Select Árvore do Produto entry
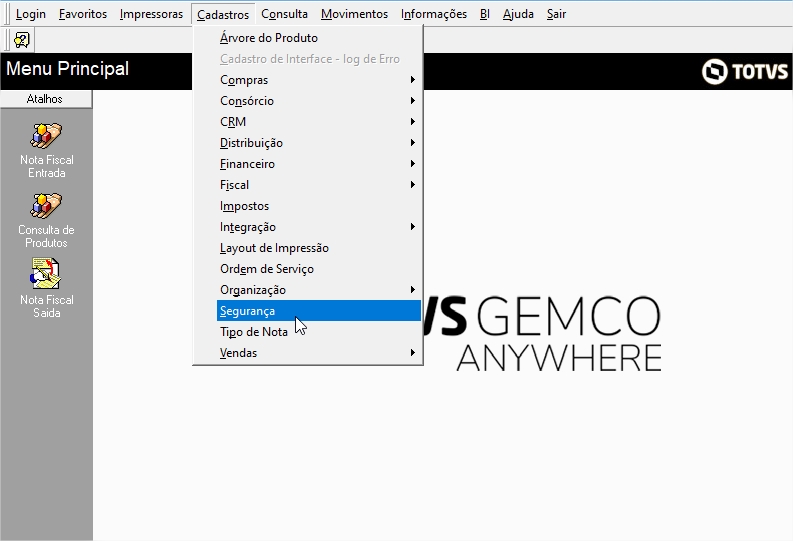 (319, 38)
